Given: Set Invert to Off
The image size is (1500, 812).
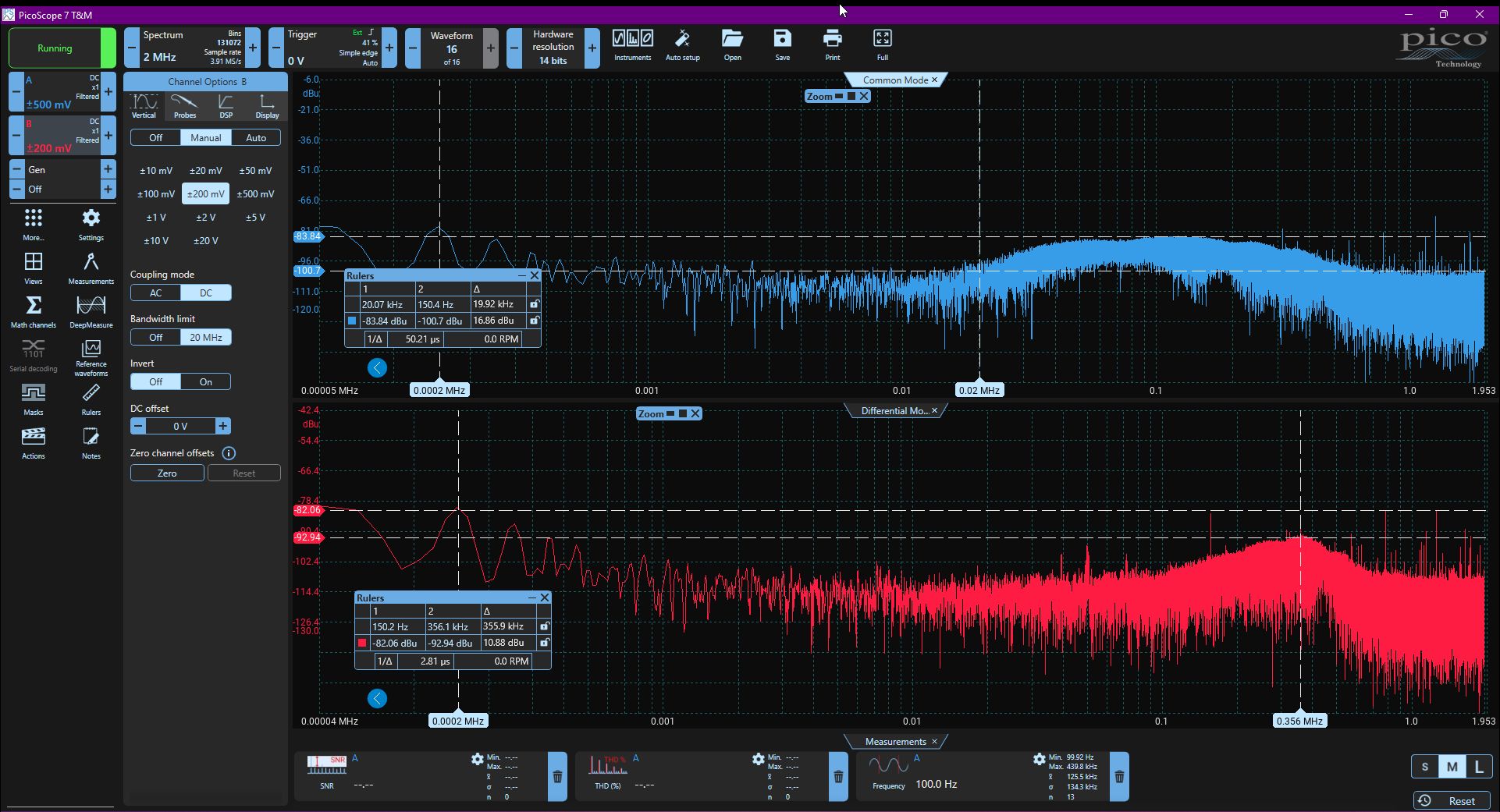Looking at the screenshot, I should click(x=155, y=382).
